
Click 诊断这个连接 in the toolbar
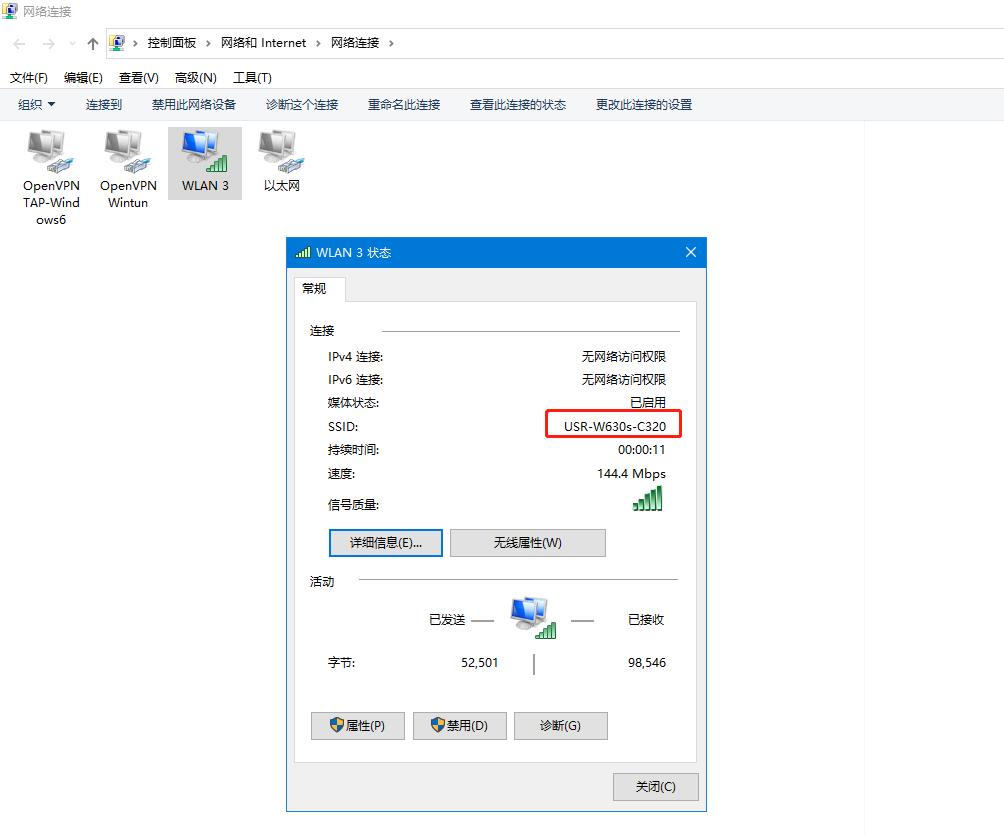point(302,105)
